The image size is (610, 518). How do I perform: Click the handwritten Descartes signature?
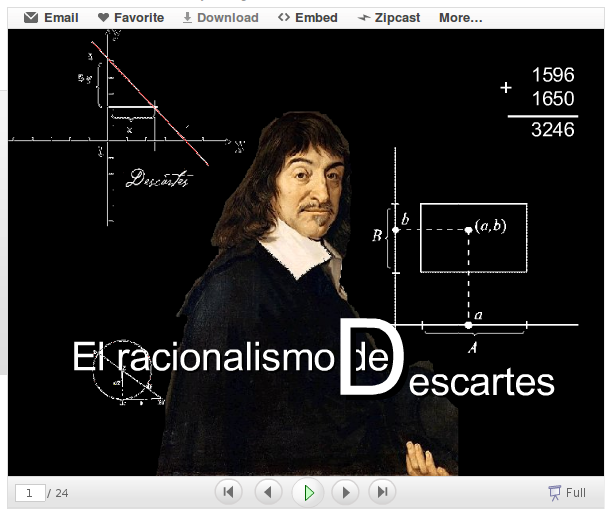(159, 179)
